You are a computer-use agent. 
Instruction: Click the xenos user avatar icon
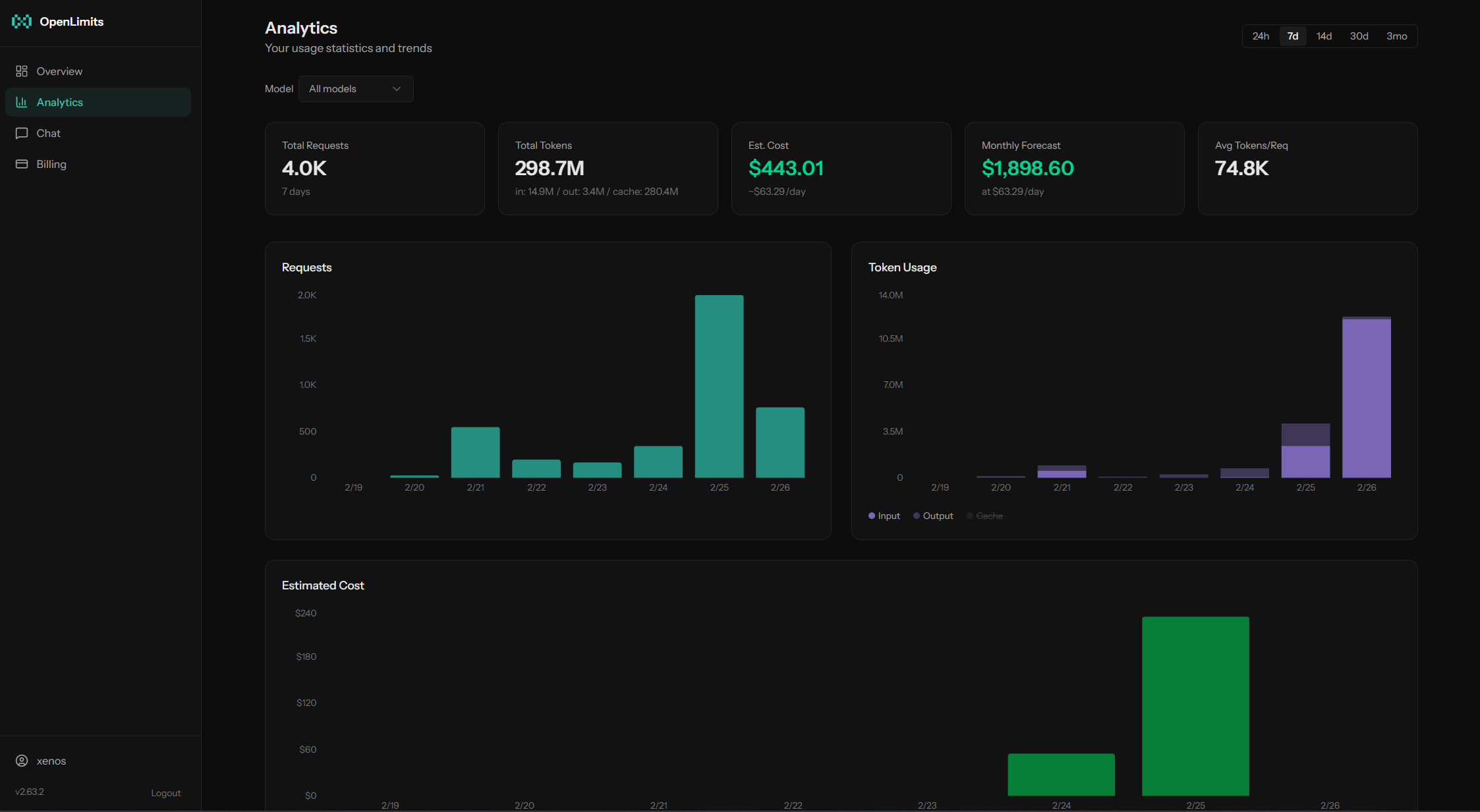pyautogui.click(x=22, y=761)
